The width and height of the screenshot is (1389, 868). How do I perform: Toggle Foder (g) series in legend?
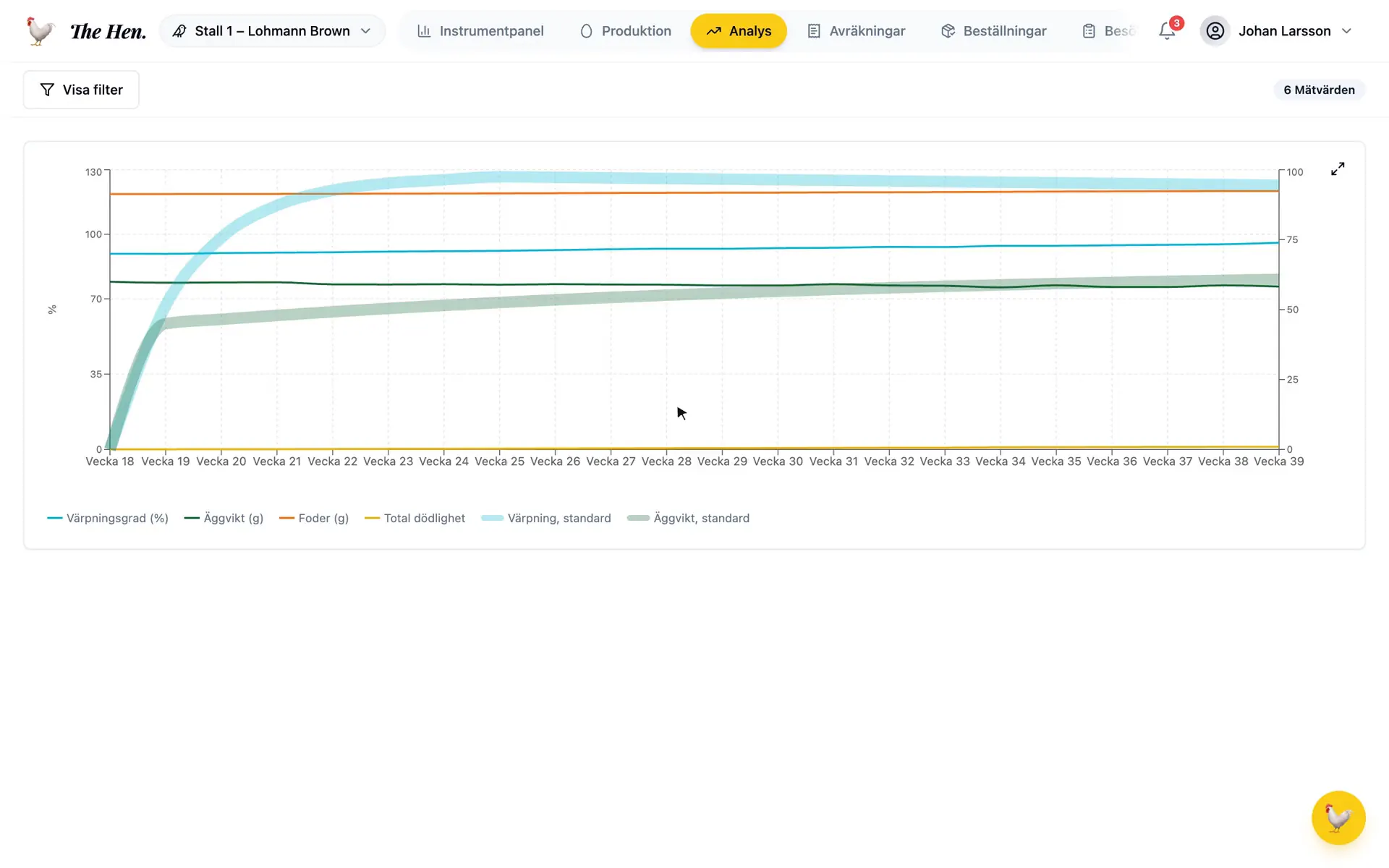coord(314,518)
